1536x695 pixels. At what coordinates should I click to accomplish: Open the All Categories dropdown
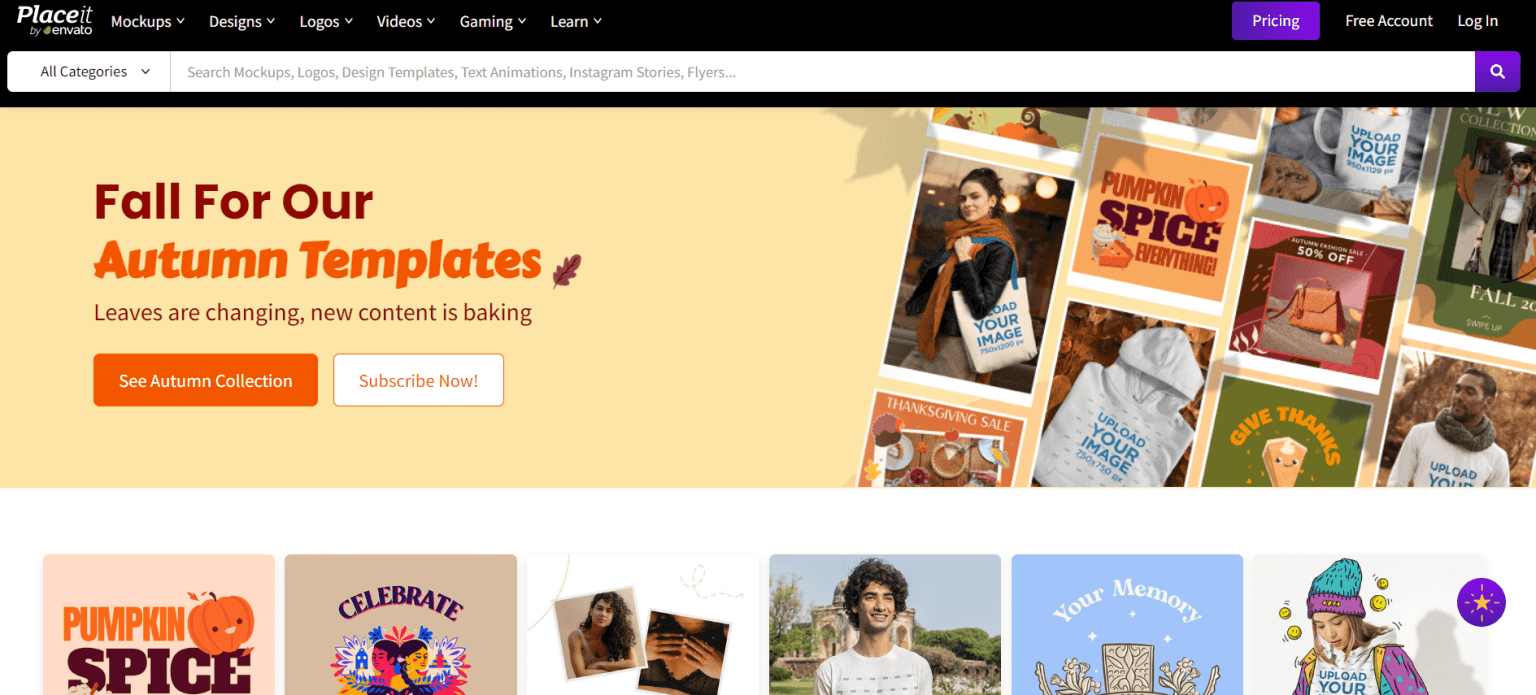pos(95,72)
